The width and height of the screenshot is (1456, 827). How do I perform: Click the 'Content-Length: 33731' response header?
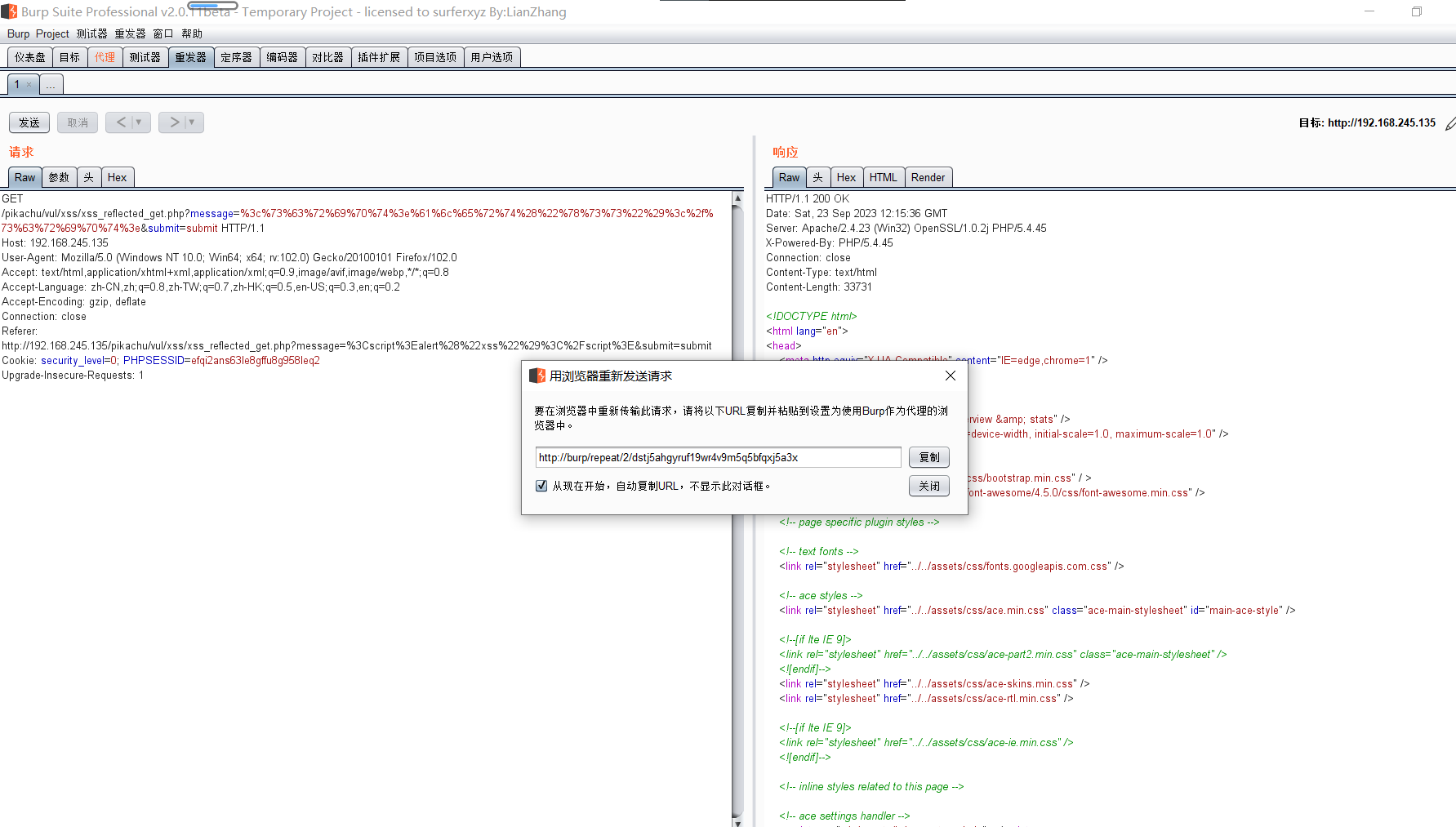coord(819,287)
